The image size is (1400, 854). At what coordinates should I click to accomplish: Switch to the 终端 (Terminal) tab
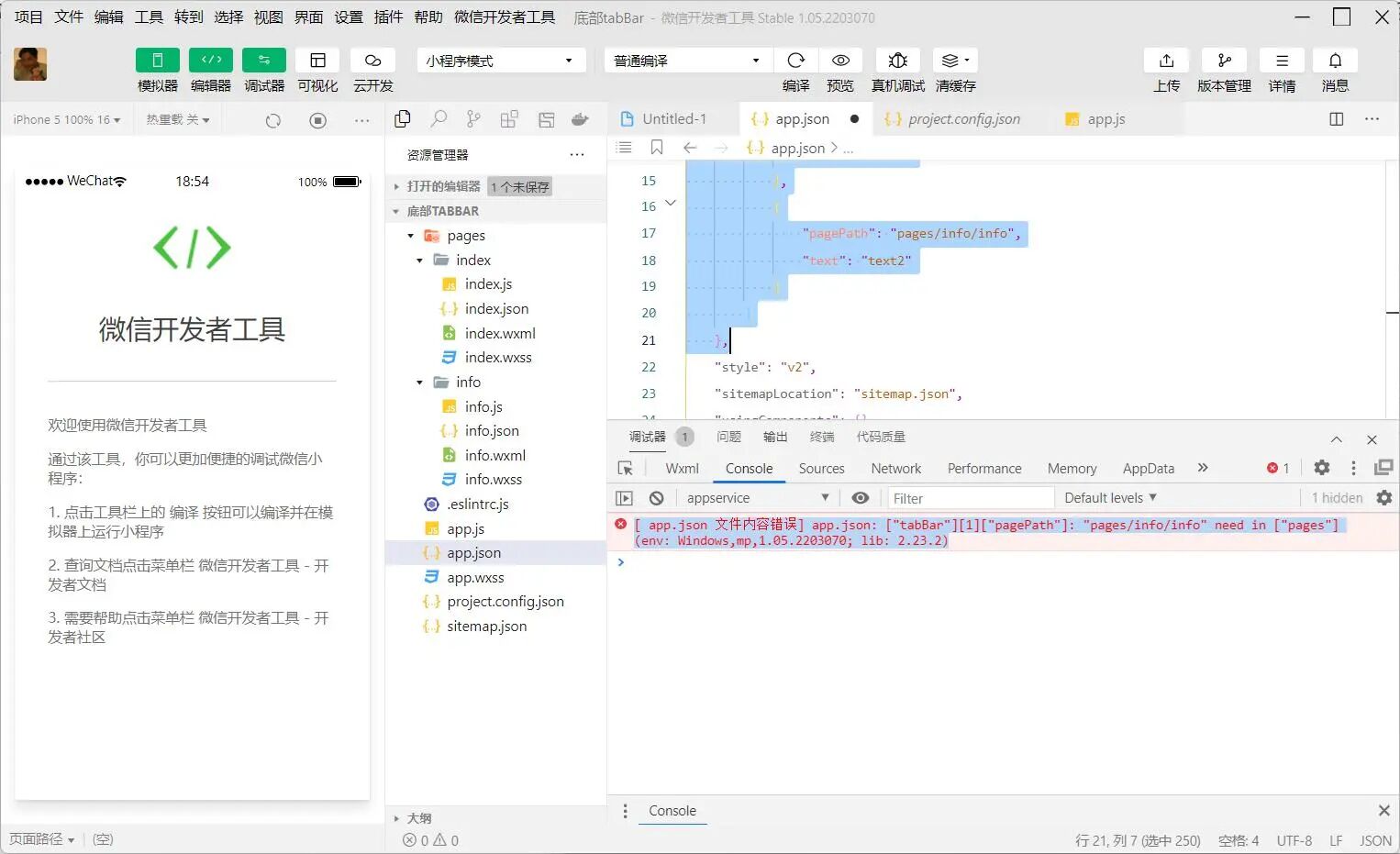822,437
